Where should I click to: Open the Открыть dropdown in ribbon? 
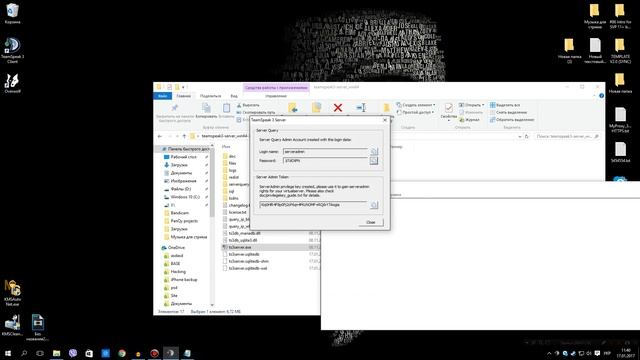[x=471, y=105]
